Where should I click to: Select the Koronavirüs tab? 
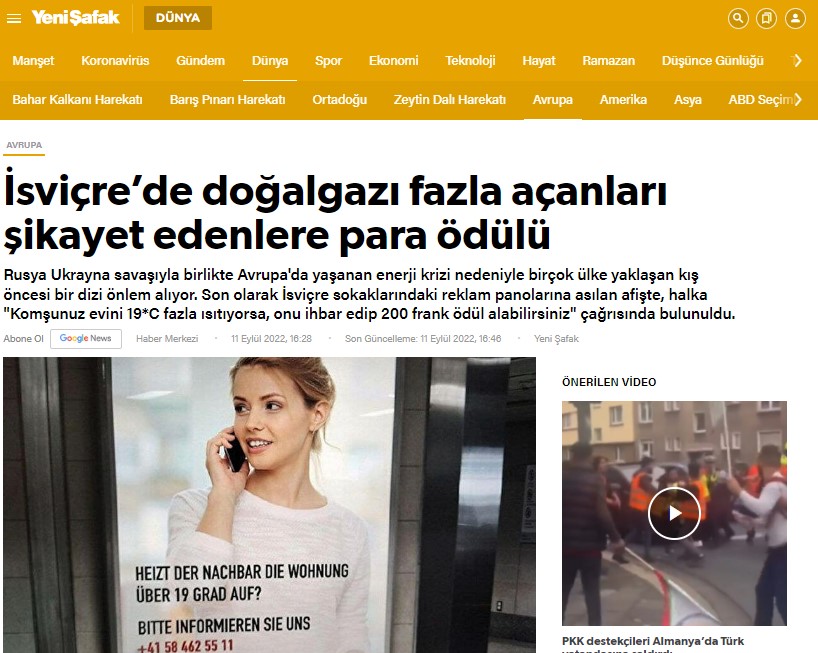point(115,61)
